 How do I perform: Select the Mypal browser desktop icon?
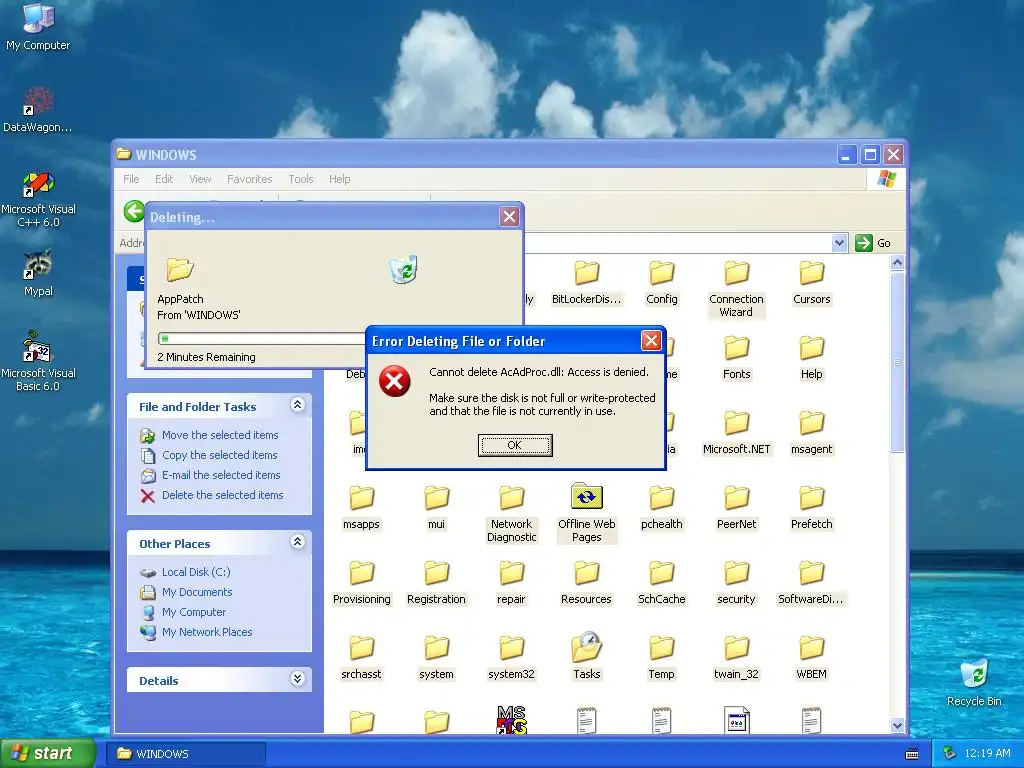(38, 273)
